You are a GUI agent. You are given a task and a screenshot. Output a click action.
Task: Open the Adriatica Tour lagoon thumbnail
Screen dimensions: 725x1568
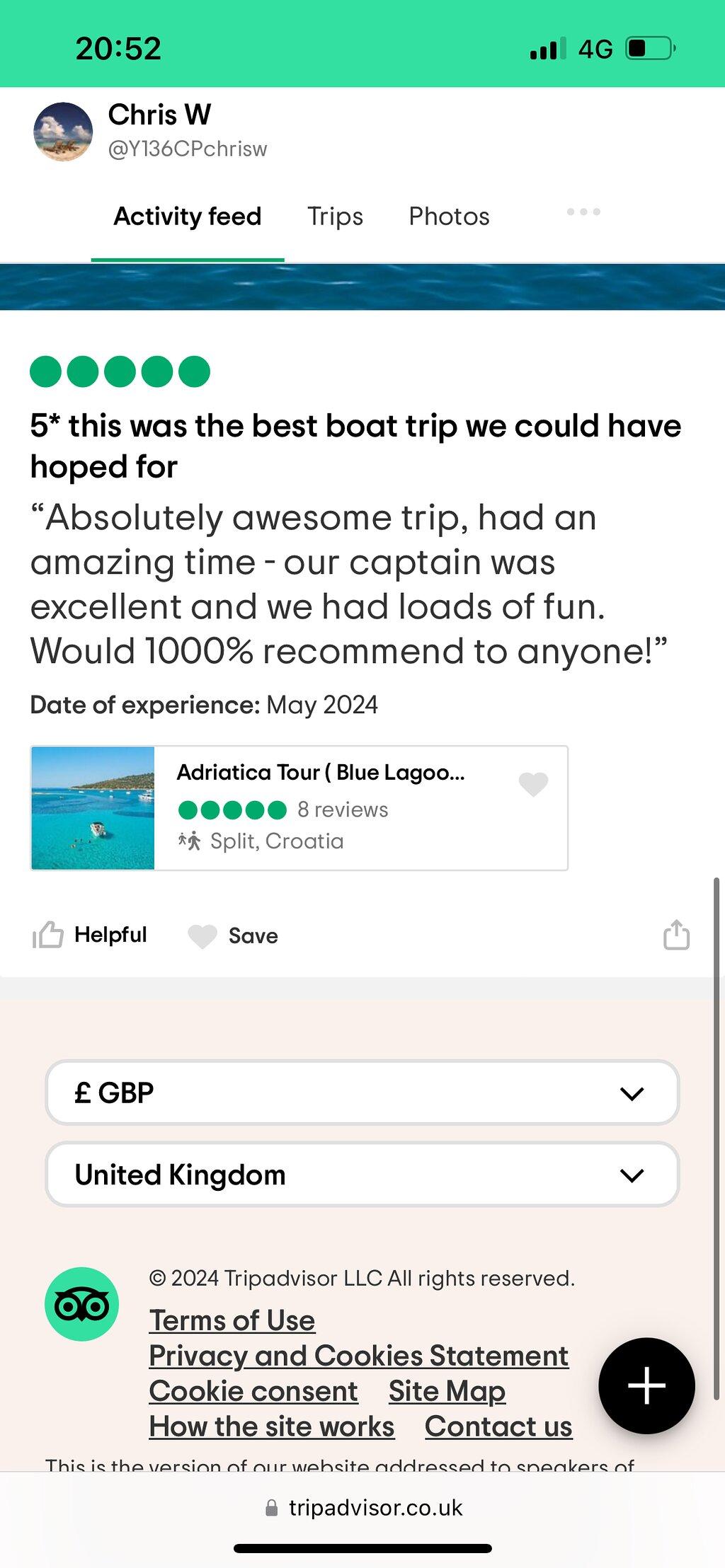[x=93, y=808]
